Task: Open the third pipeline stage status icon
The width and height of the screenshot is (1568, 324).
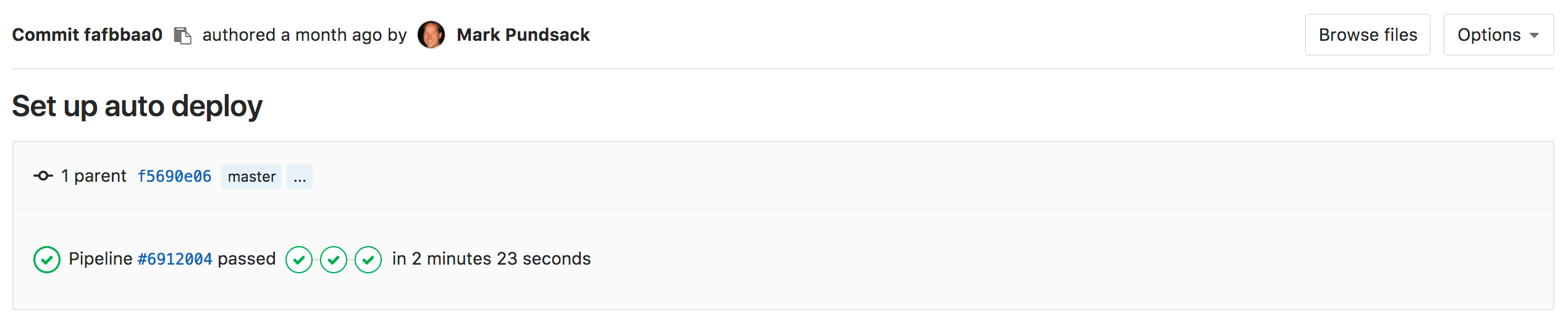Action: (x=368, y=260)
